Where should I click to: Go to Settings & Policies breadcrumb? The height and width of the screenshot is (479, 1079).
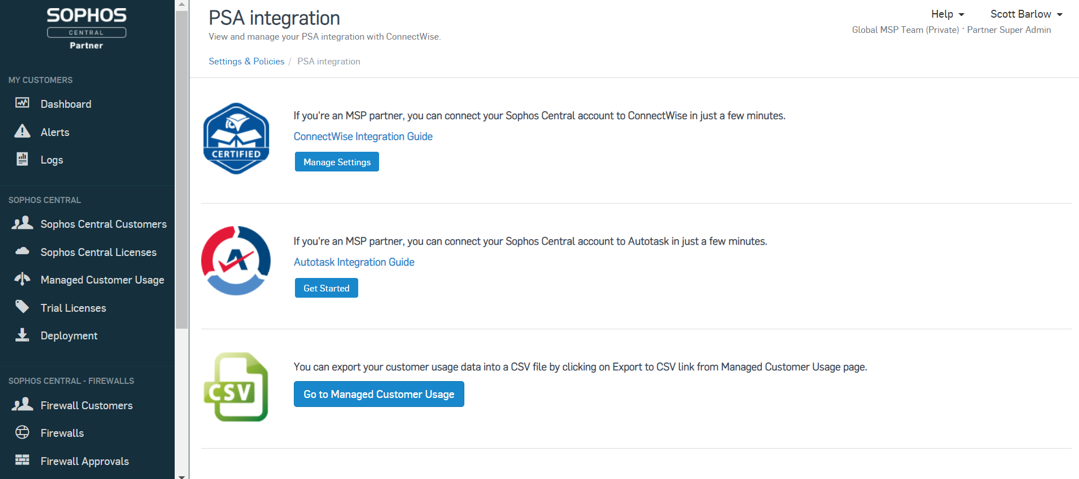pos(246,62)
